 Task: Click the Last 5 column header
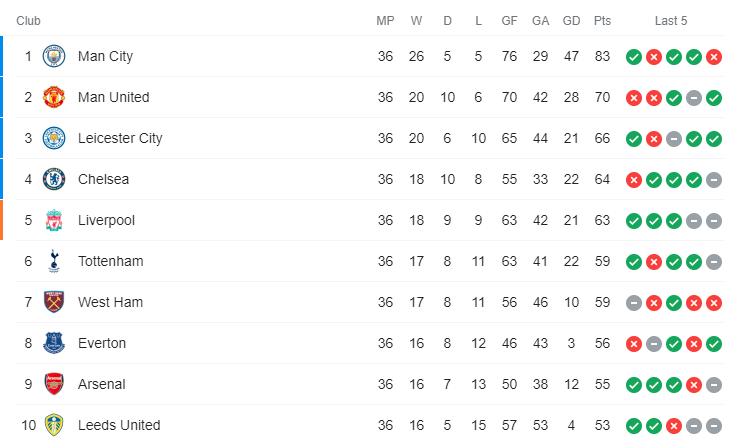[x=671, y=21]
